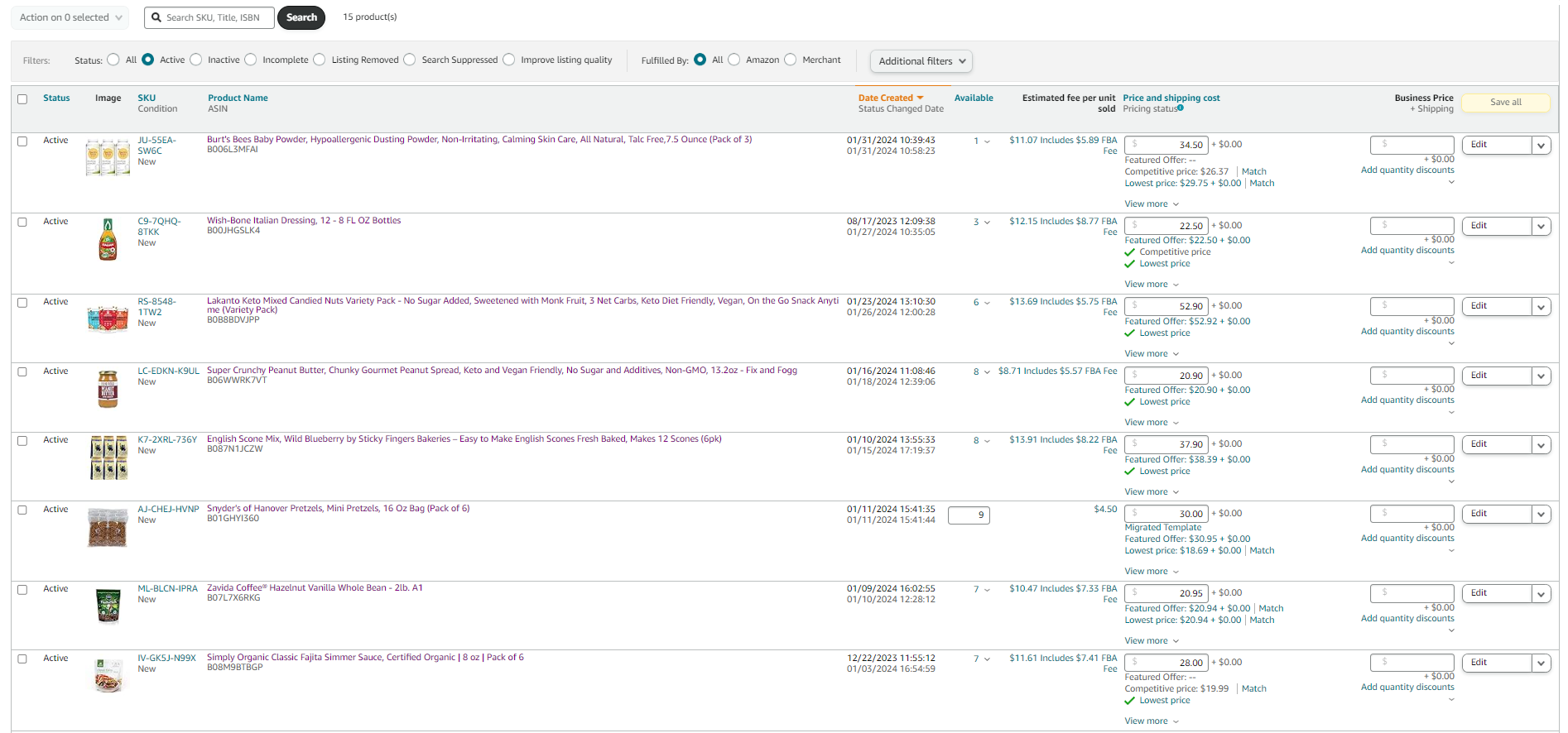This screenshot has width=1568, height=733.
Task: Click the Save all button
Action: click(1506, 103)
